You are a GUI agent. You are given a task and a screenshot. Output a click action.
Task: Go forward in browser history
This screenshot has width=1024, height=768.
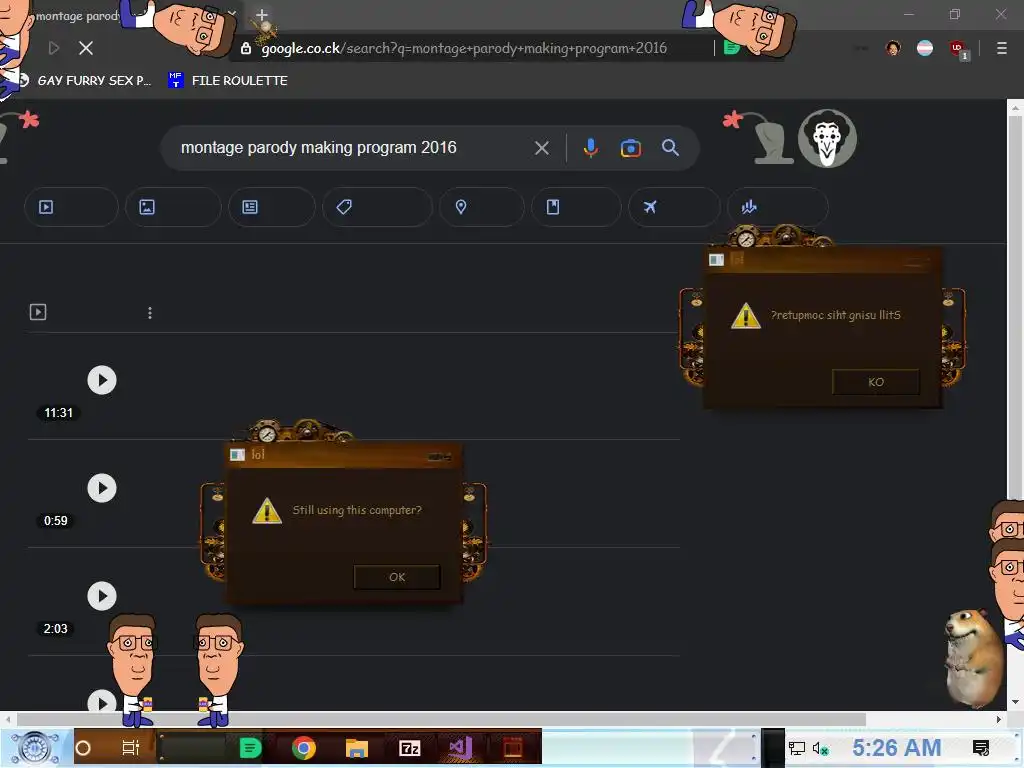pyautogui.click(x=54, y=48)
